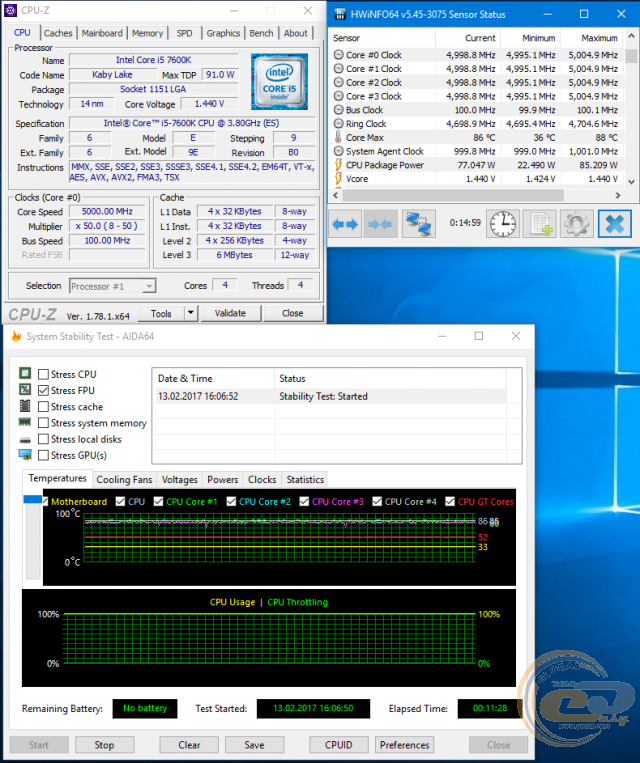Select the Stability Test: Started log row
The width and height of the screenshot is (640, 763).
[330, 396]
